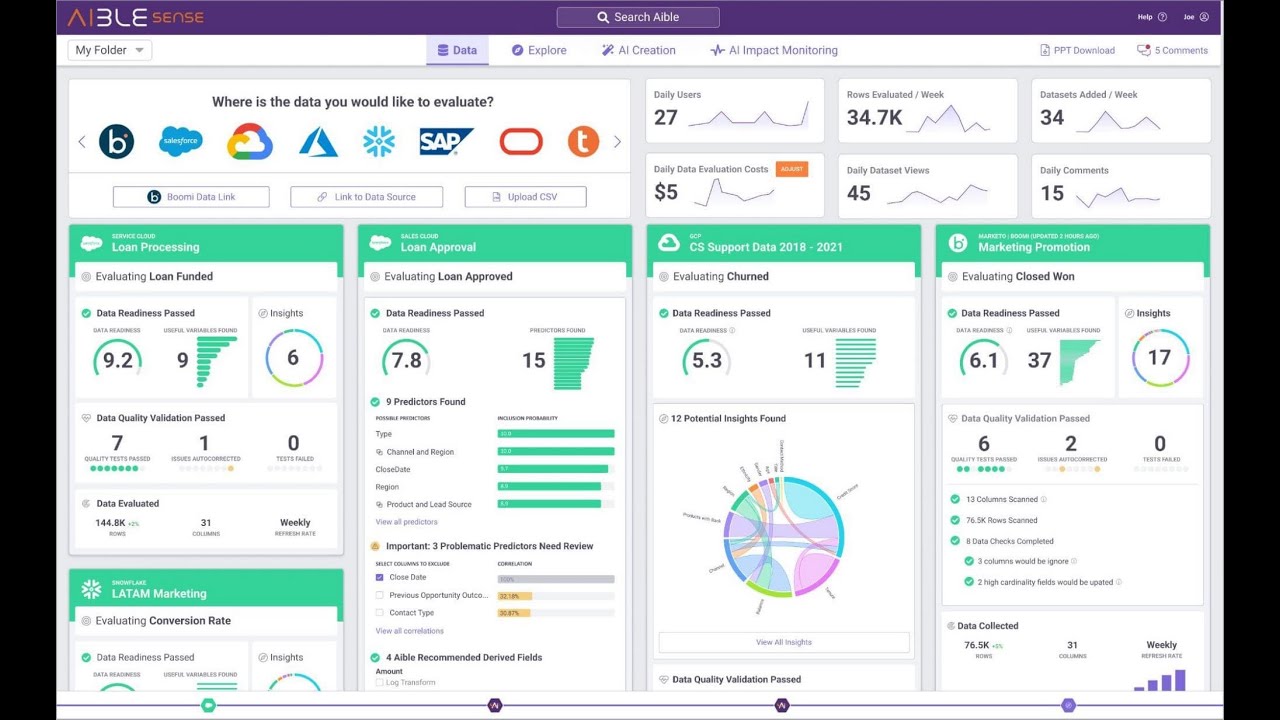Check the Previous Opportunity Outcome checkbox
The image size is (1280, 720).
click(x=380, y=595)
